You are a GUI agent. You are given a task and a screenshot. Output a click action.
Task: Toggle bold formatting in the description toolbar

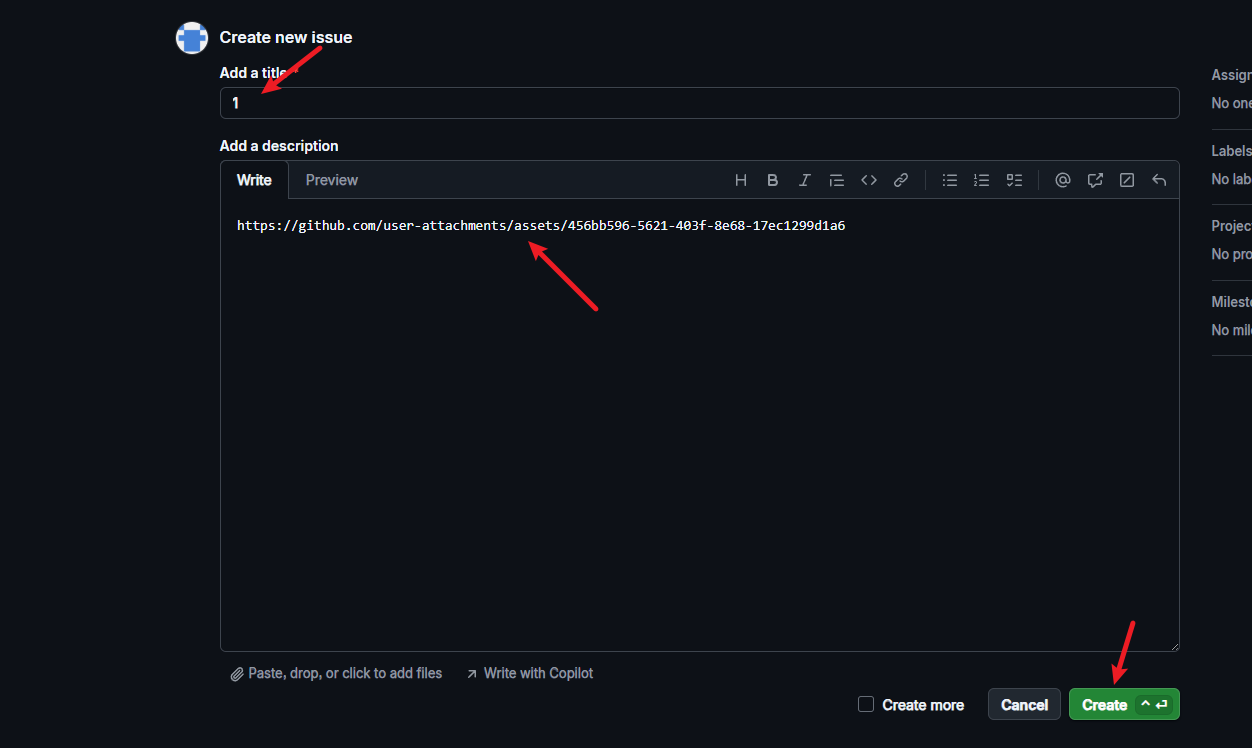(773, 180)
